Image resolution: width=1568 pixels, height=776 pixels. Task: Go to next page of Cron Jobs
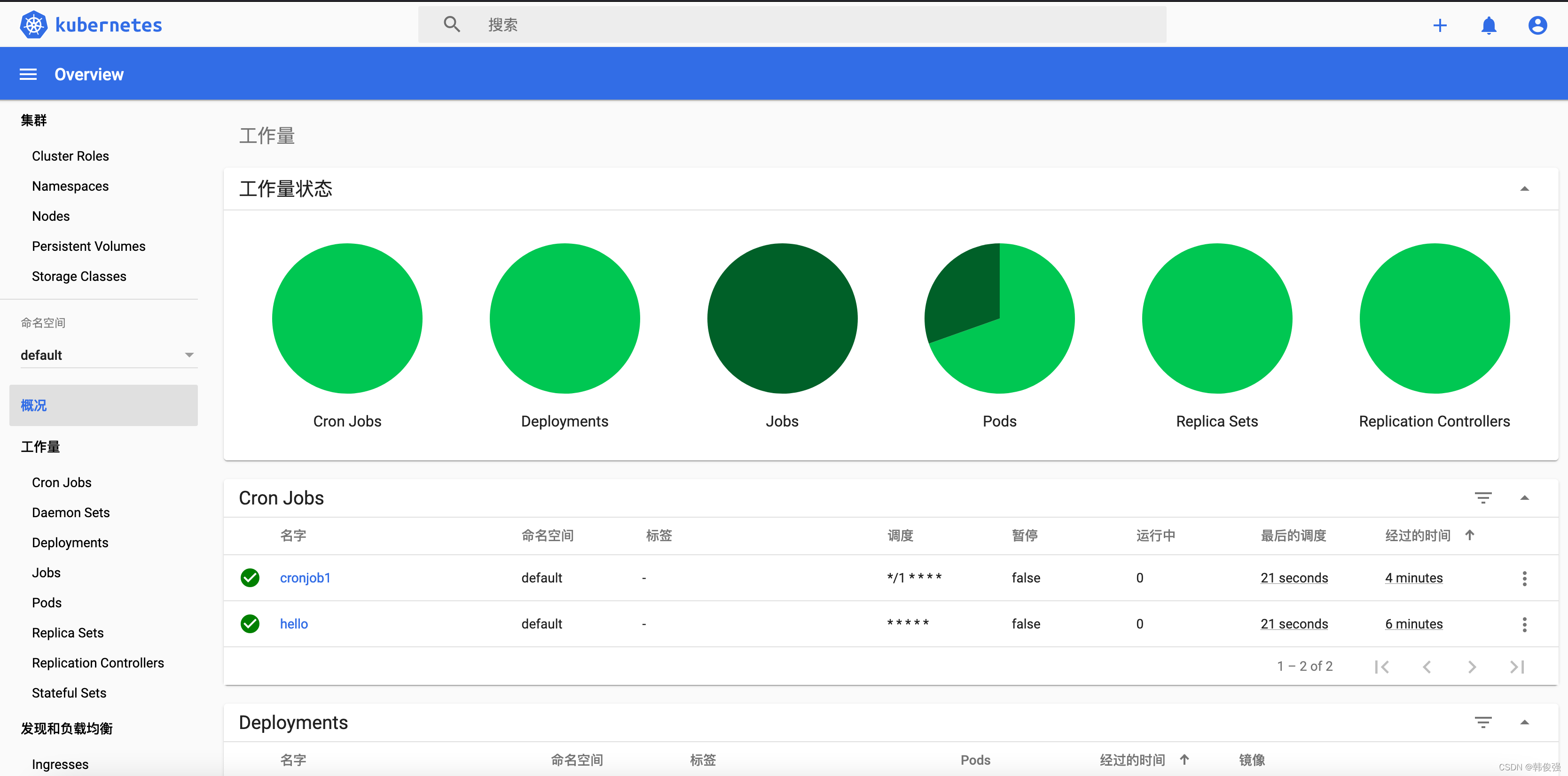(x=1472, y=667)
